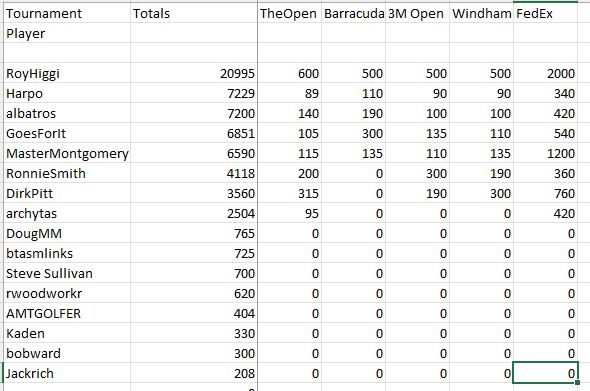Click RoyHiggi's total of 20995

point(194,73)
